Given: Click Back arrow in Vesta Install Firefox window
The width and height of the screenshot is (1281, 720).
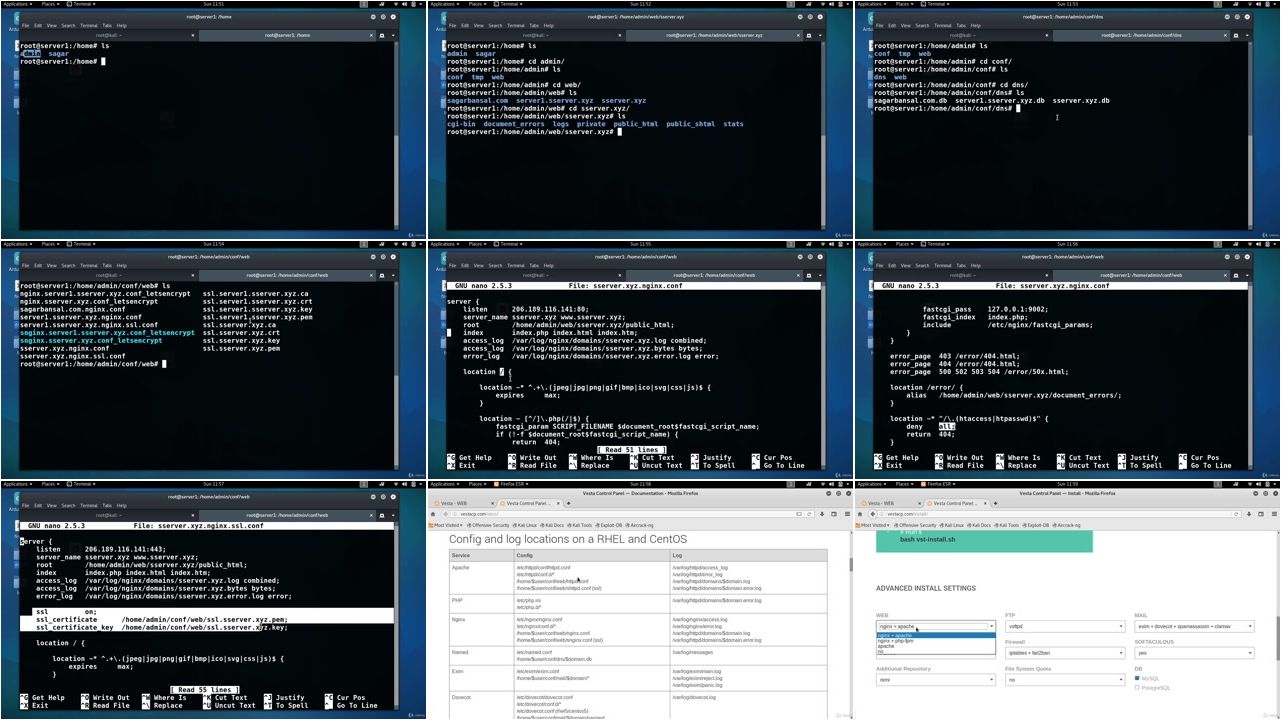Looking at the screenshot, I should point(872,514).
